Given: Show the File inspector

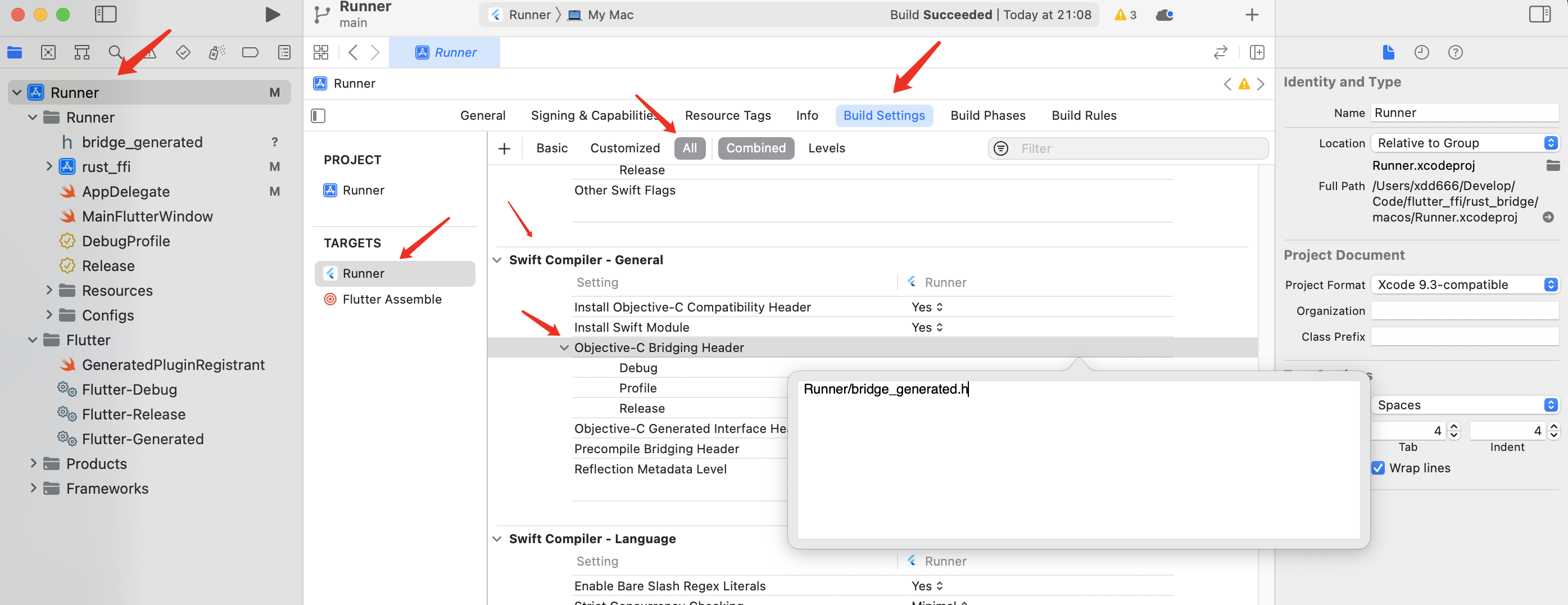Looking at the screenshot, I should [1388, 52].
